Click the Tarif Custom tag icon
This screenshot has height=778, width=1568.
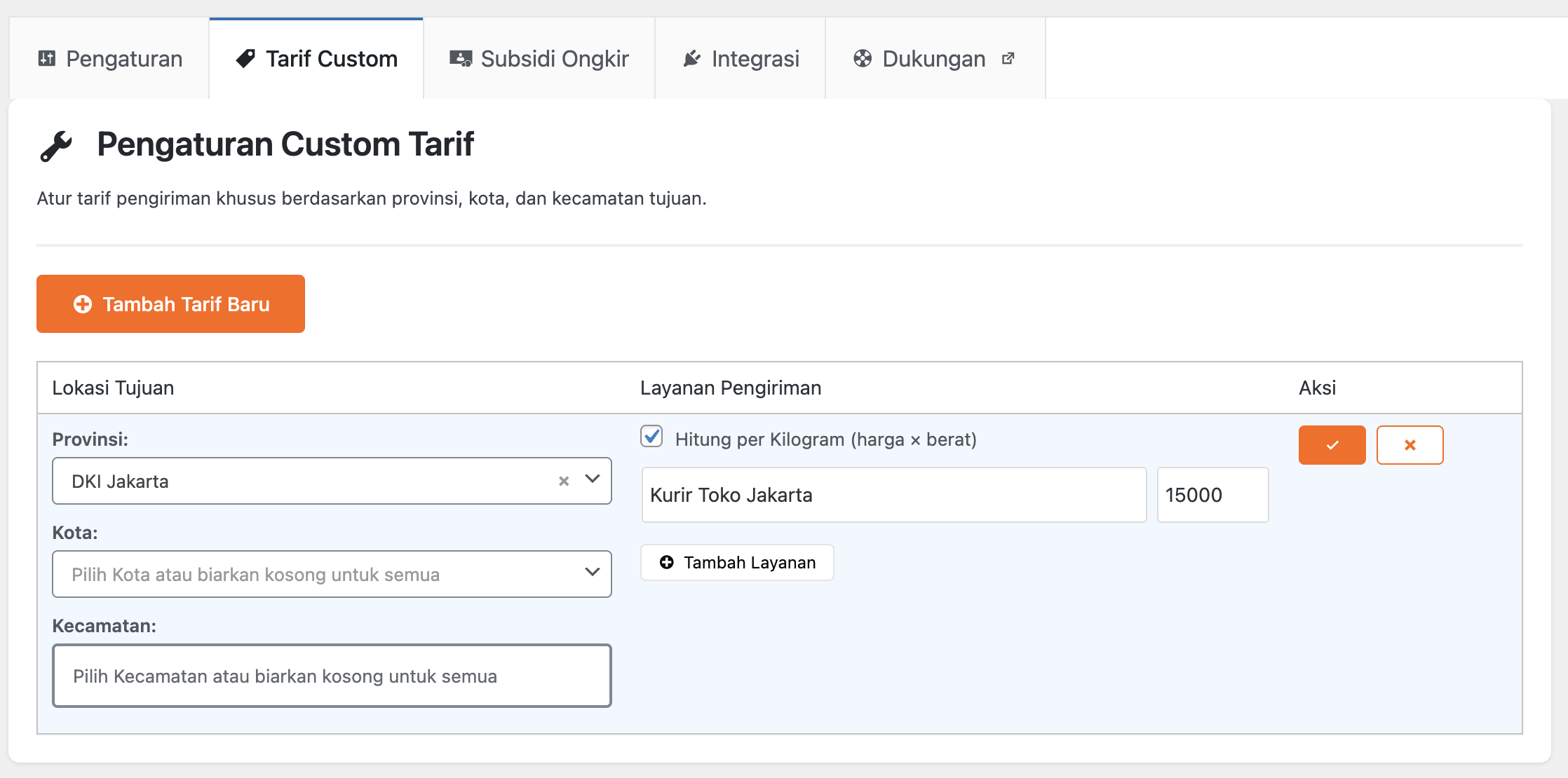[245, 58]
